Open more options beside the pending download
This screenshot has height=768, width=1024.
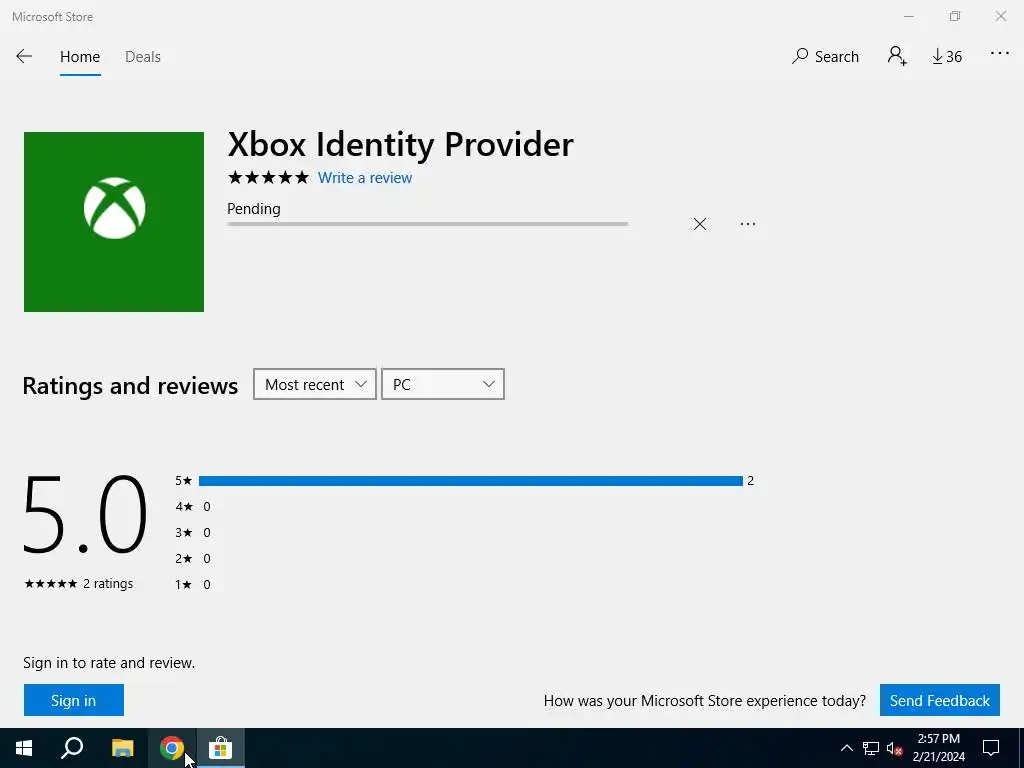click(748, 224)
